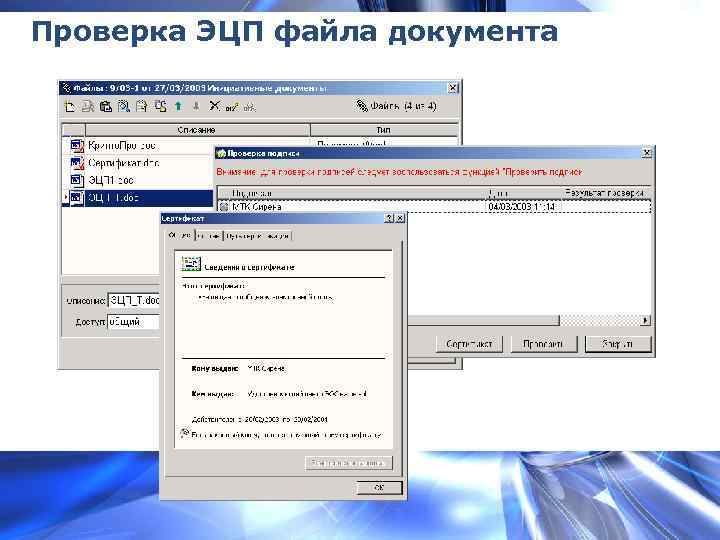Click right arrow of horizontal scrollbar

(x=646, y=321)
